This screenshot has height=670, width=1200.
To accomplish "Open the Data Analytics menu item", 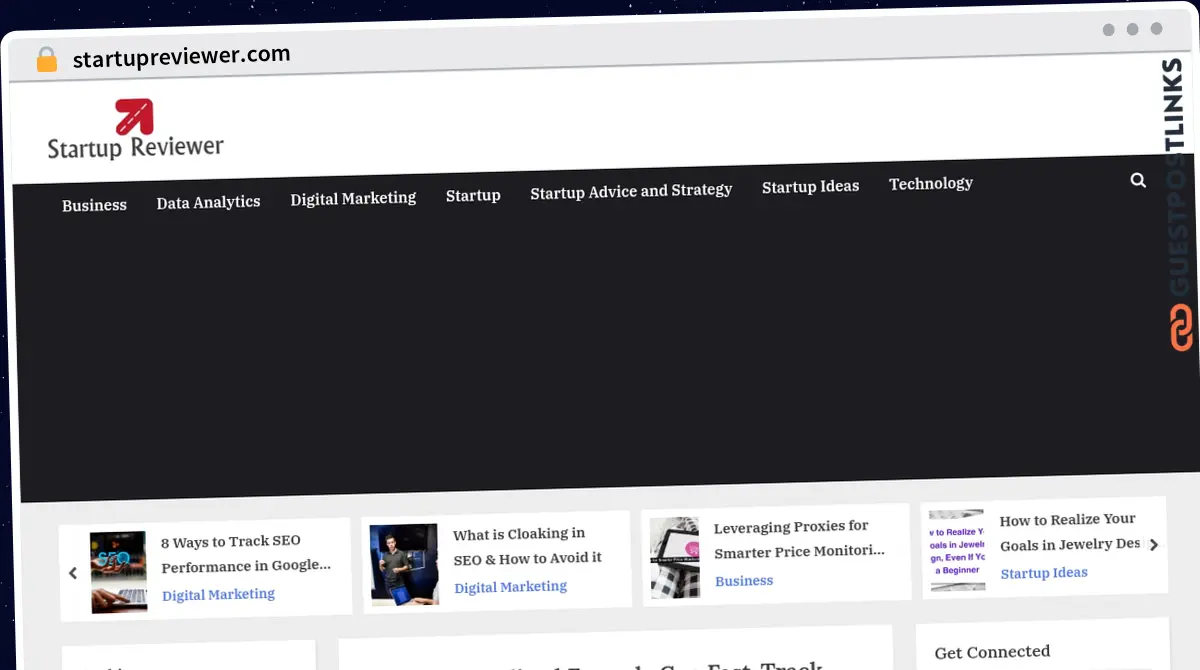I will click(208, 202).
